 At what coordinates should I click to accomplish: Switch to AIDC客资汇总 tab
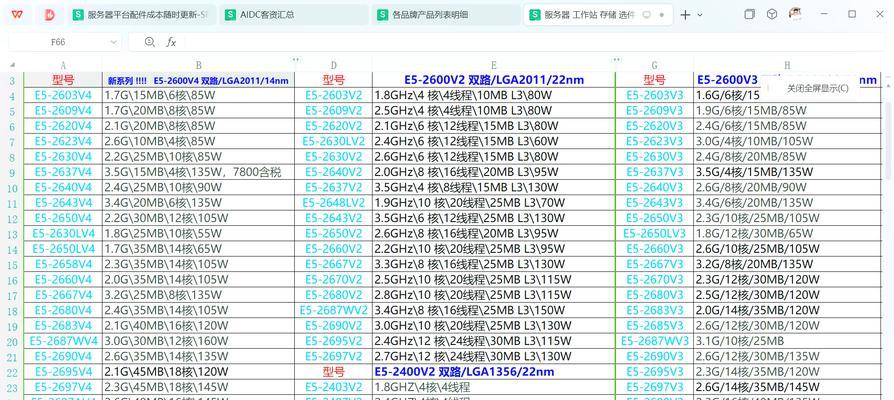point(294,15)
